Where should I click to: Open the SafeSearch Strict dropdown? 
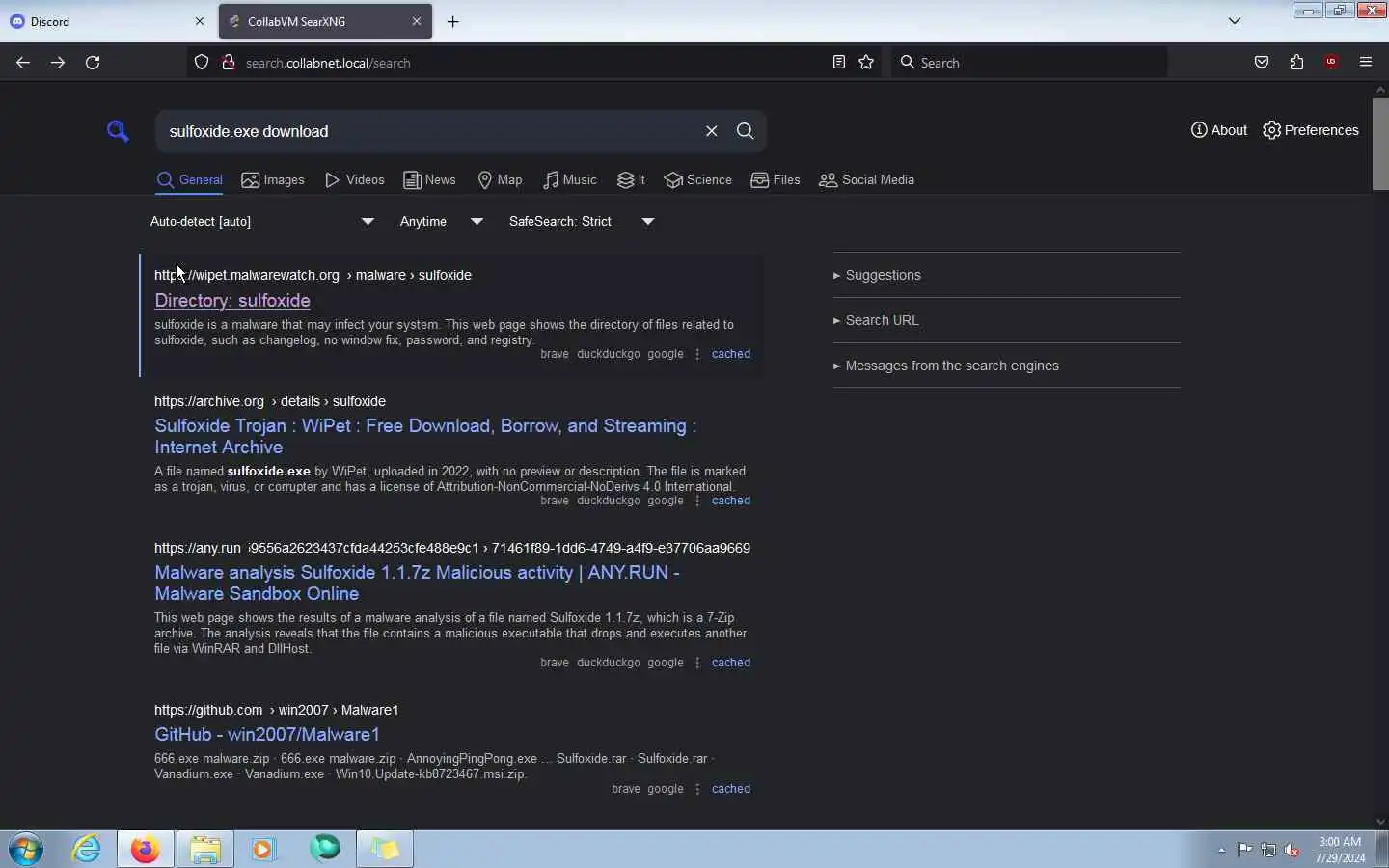pos(582,222)
